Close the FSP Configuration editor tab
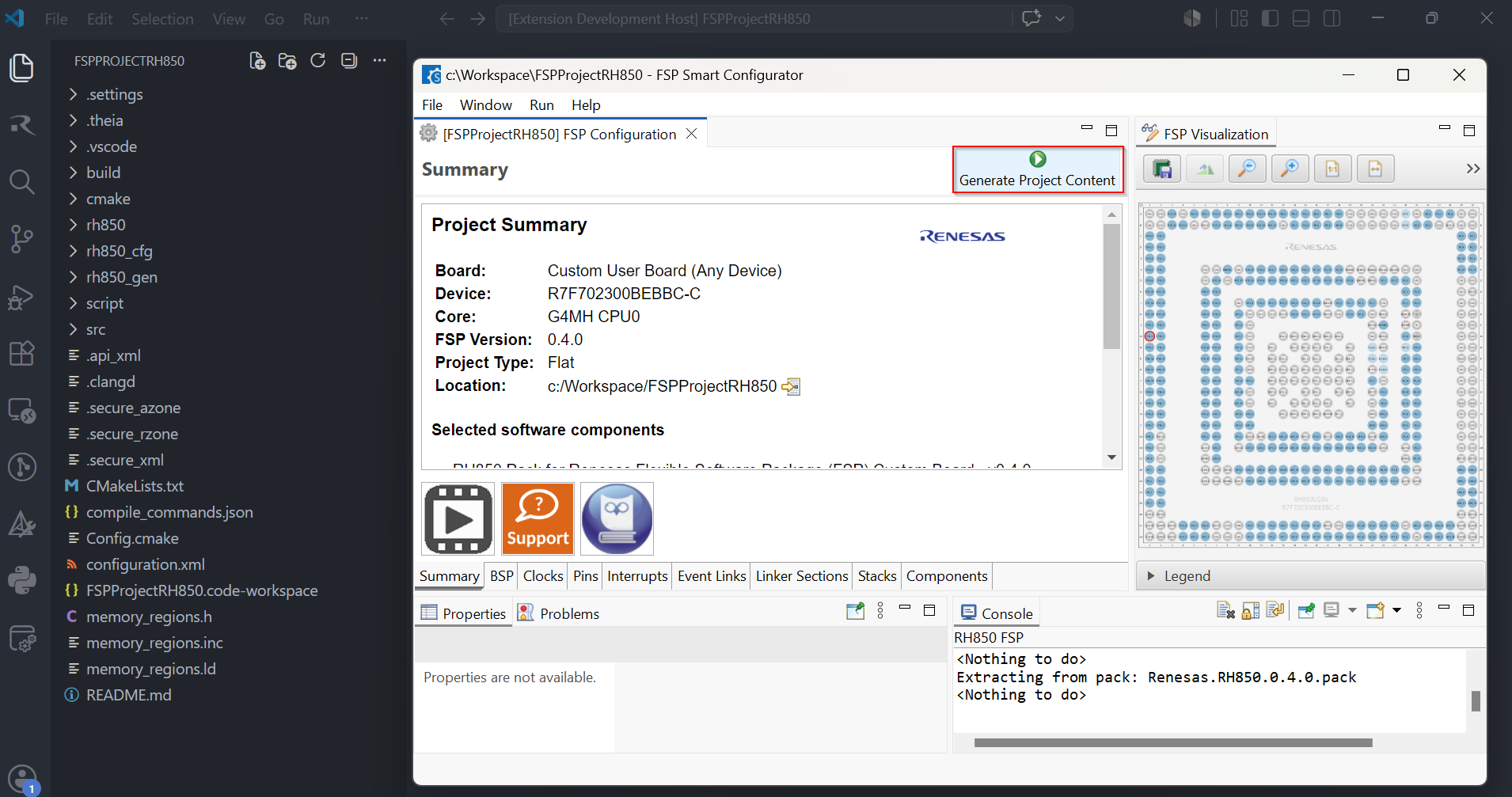This screenshot has height=797, width=1512. (x=692, y=134)
